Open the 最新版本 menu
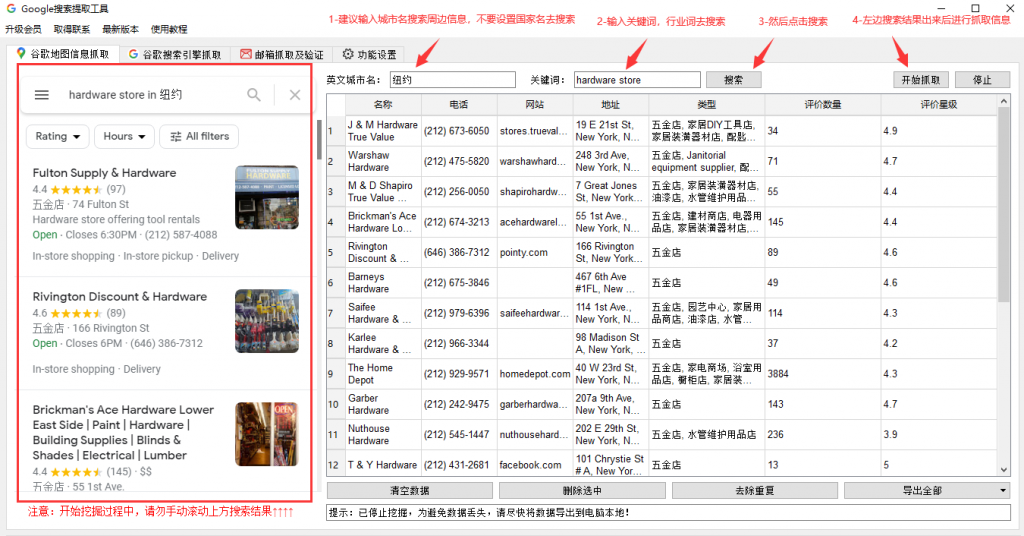Image resolution: width=1024 pixels, height=536 pixels. tap(120, 29)
